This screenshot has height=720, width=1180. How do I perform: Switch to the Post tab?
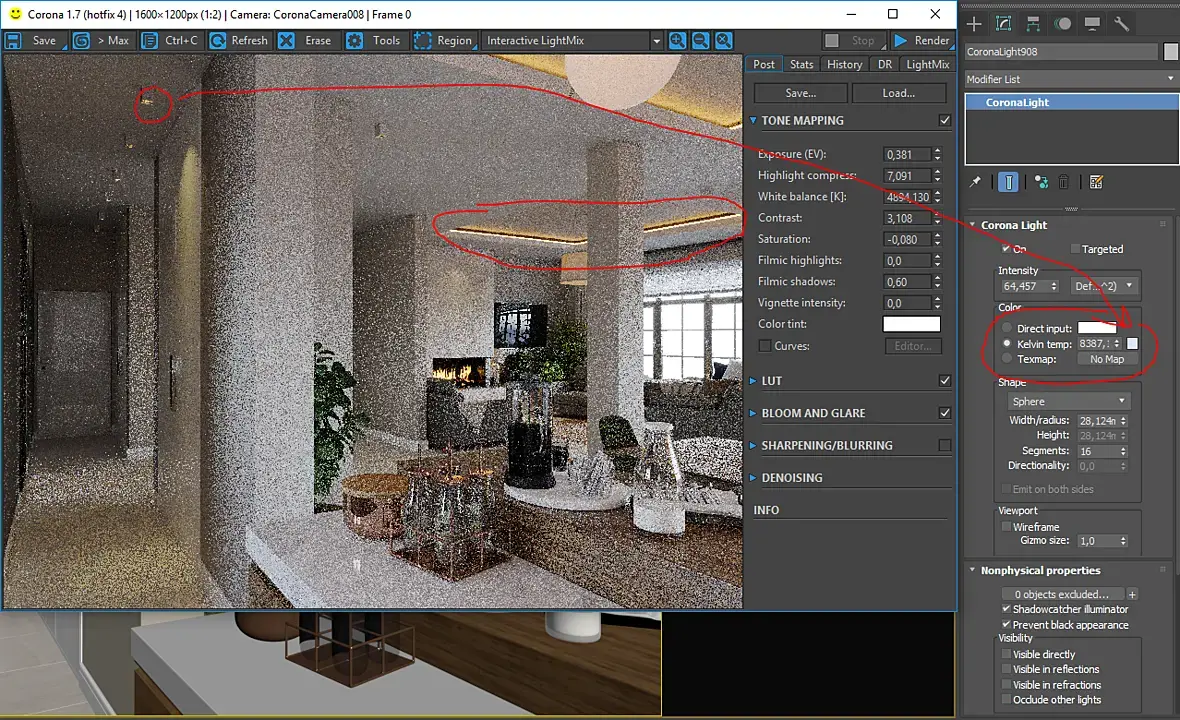click(764, 65)
